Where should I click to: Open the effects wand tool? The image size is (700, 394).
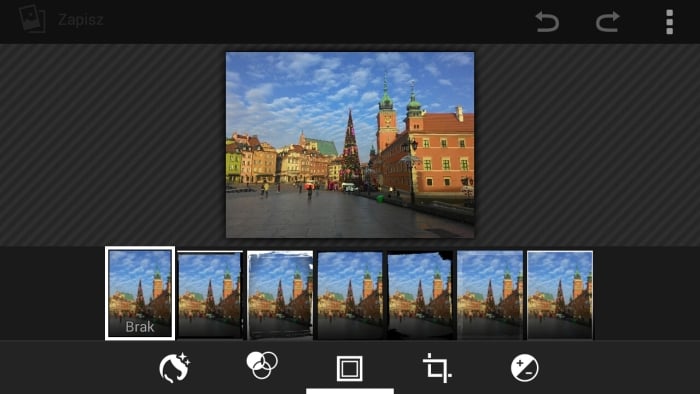coord(175,368)
